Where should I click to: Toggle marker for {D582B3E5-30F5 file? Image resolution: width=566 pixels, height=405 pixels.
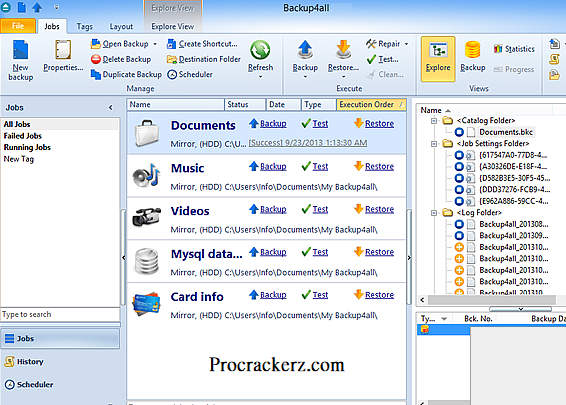tap(459, 178)
